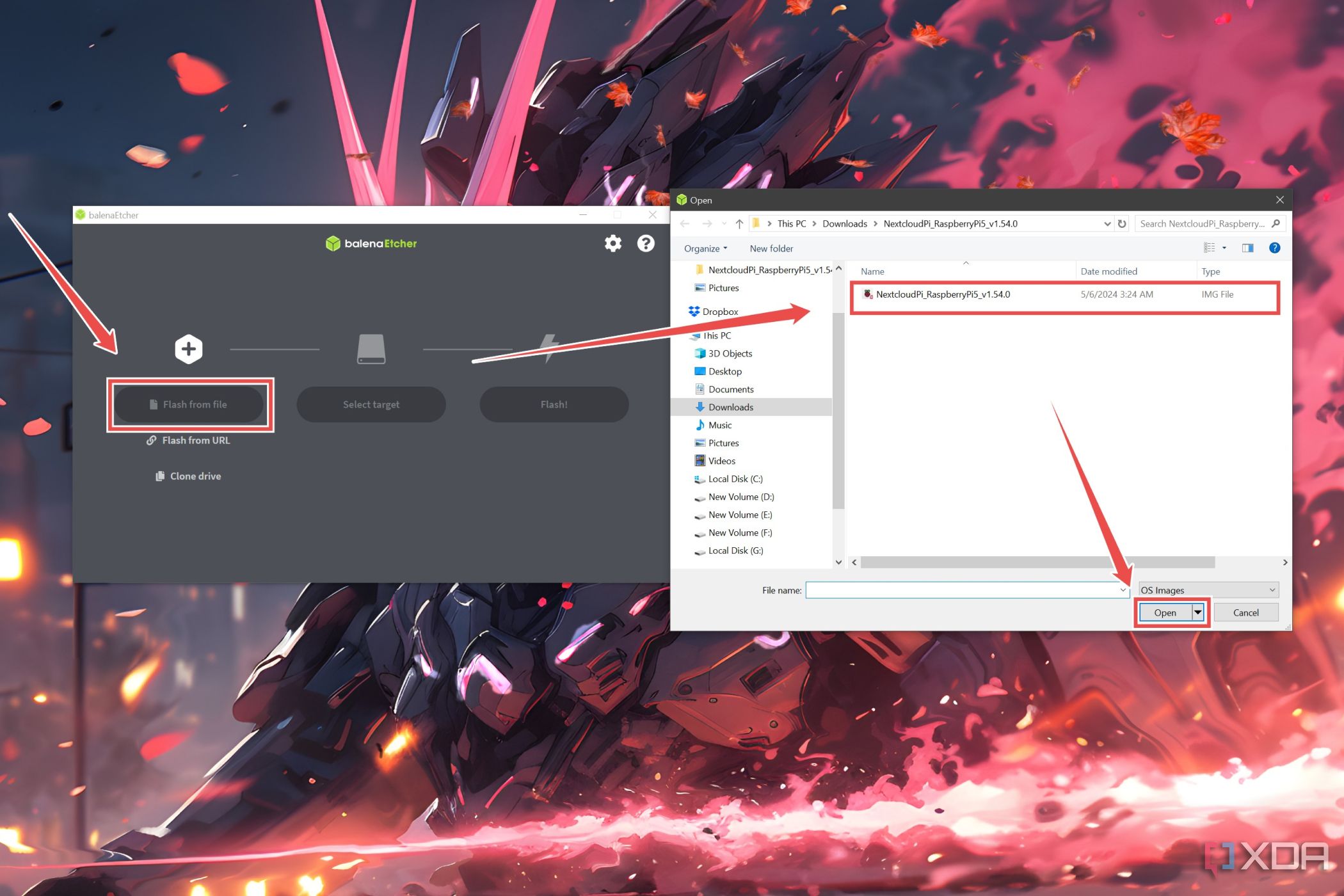Image resolution: width=1344 pixels, height=896 pixels.
Task: Sort files by Name column
Action: pos(963,271)
